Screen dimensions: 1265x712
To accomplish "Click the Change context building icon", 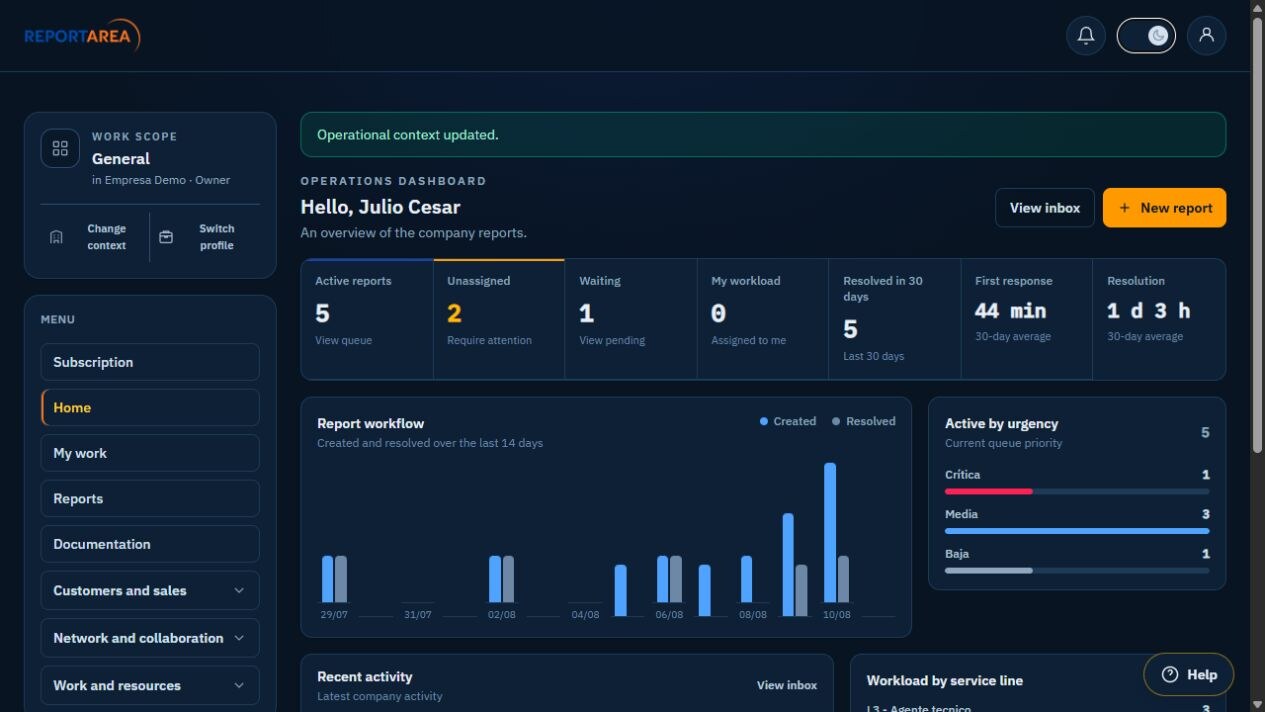I will coord(57,237).
